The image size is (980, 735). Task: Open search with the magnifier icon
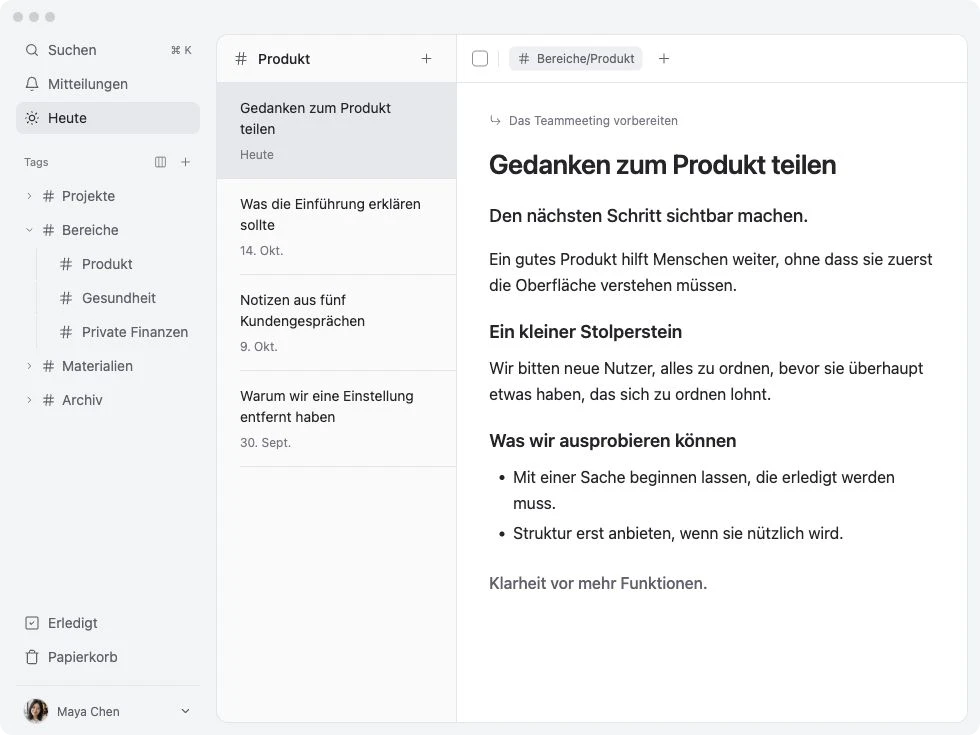[x=32, y=50]
